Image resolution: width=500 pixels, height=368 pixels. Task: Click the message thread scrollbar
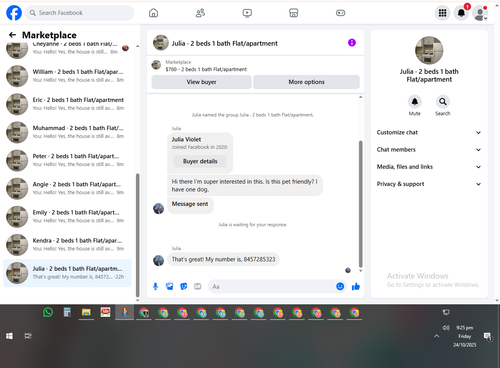tap(360, 204)
